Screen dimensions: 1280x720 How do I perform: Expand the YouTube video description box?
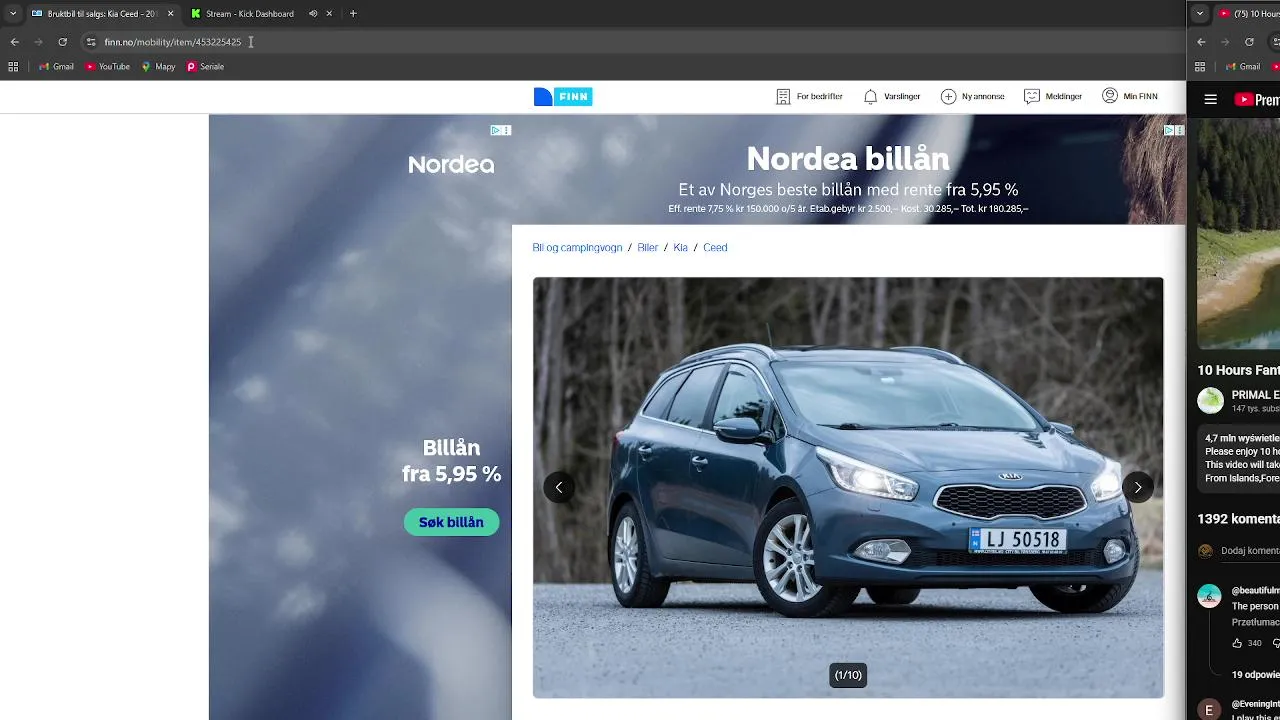pyautogui.click(x=1239, y=458)
